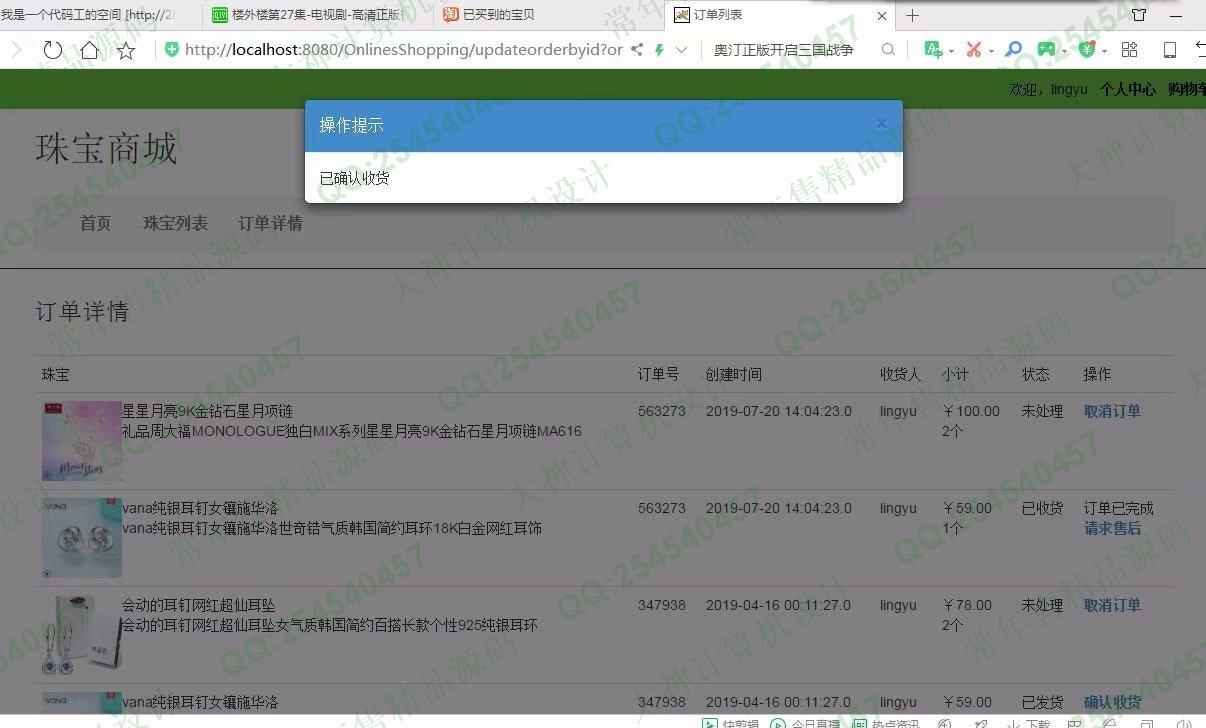
Task: Open 个人中心 link in header
Action: [x=1128, y=89]
